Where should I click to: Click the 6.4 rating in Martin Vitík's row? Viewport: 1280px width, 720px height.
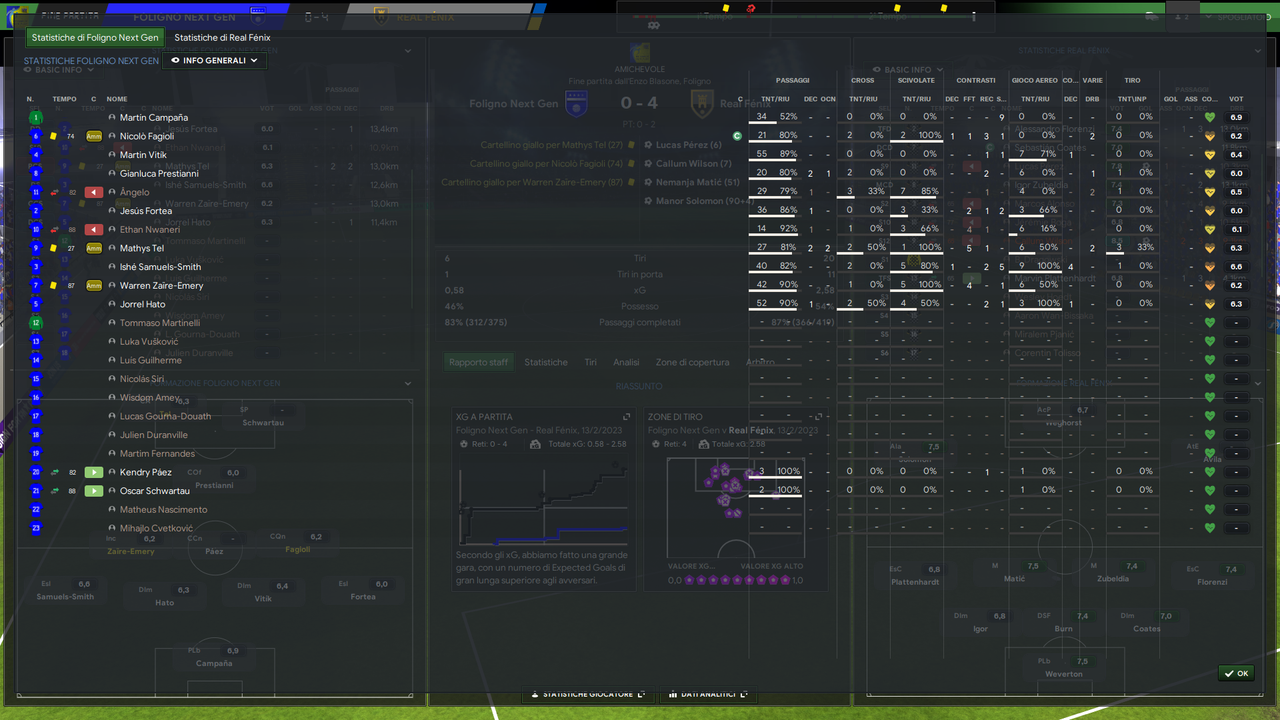click(x=1237, y=155)
